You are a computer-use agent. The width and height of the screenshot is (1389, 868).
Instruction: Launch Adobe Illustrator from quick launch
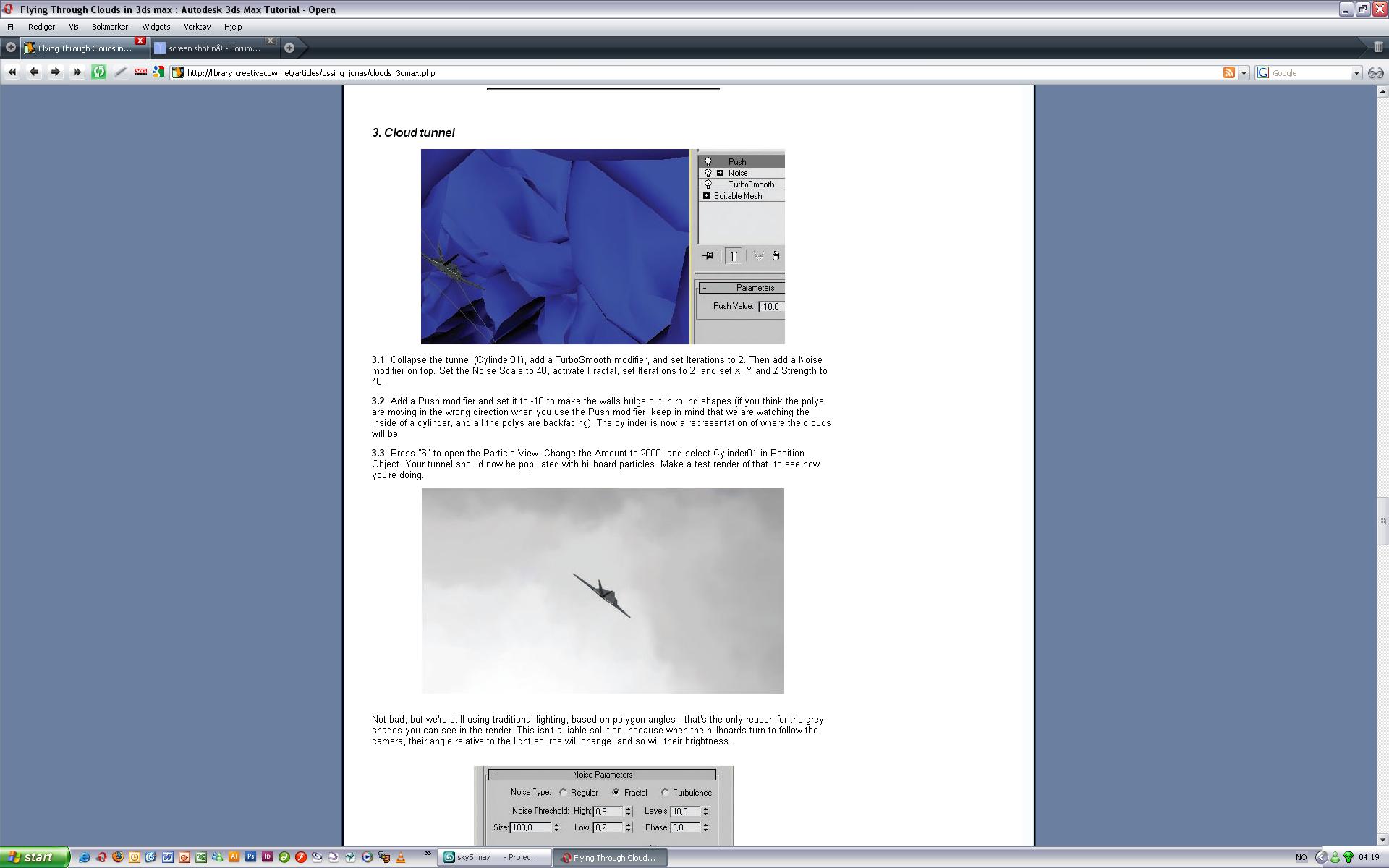(x=234, y=857)
